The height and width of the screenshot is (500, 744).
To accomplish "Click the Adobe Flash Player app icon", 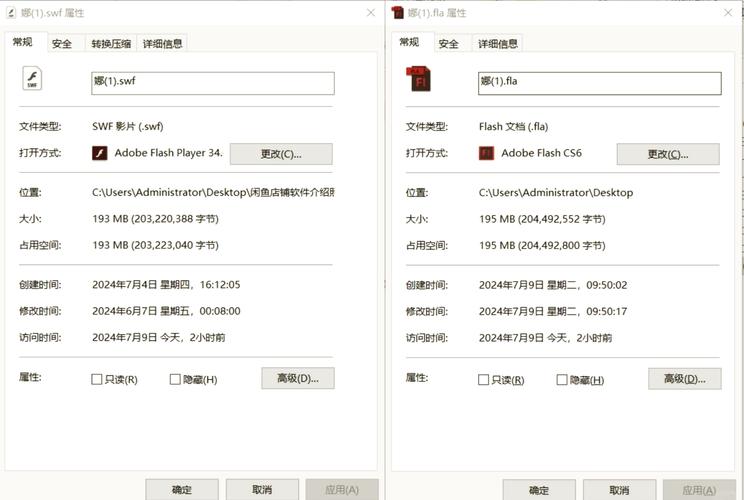I will [100, 153].
